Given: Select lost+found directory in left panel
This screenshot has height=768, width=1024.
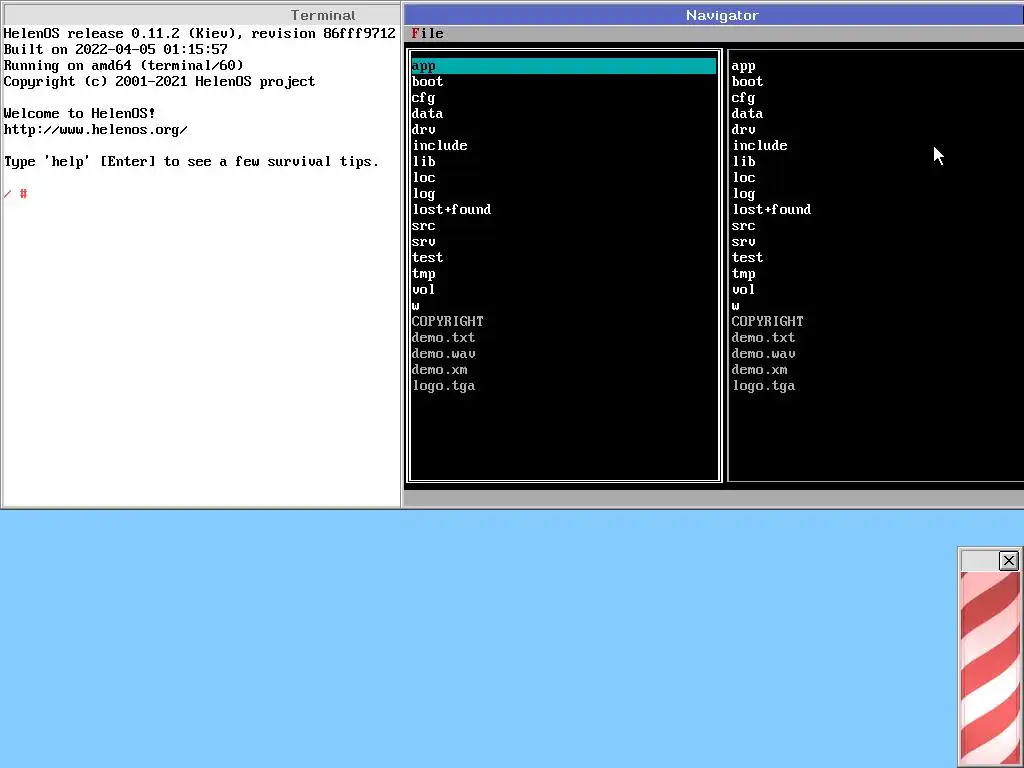Looking at the screenshot, I should tap(451, 210).
